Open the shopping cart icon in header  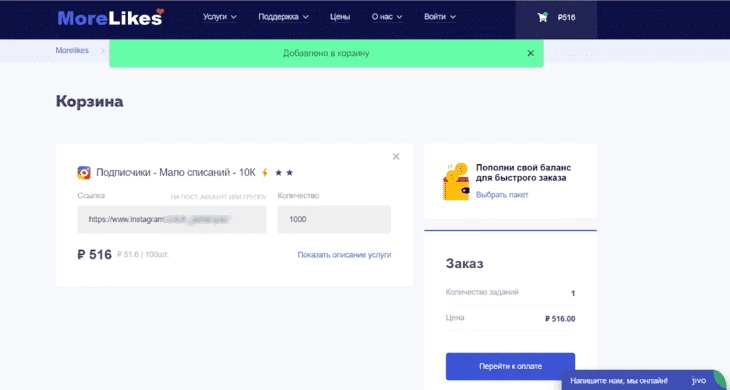(542, 17)
